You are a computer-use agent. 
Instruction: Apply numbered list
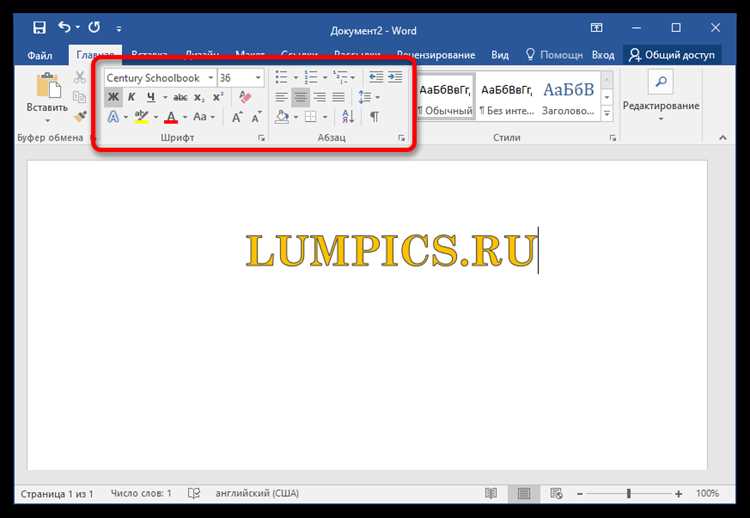tap(311, 77)
